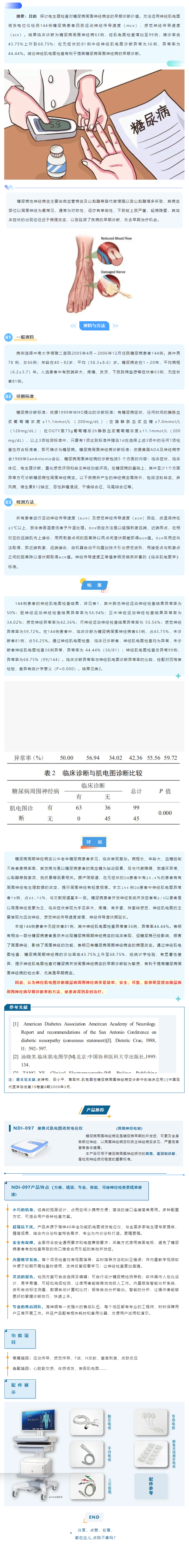Click the 讨论 section heading
Viewport: 189px width, 1568px height.
pyautogui.click(x=95, y=842)
